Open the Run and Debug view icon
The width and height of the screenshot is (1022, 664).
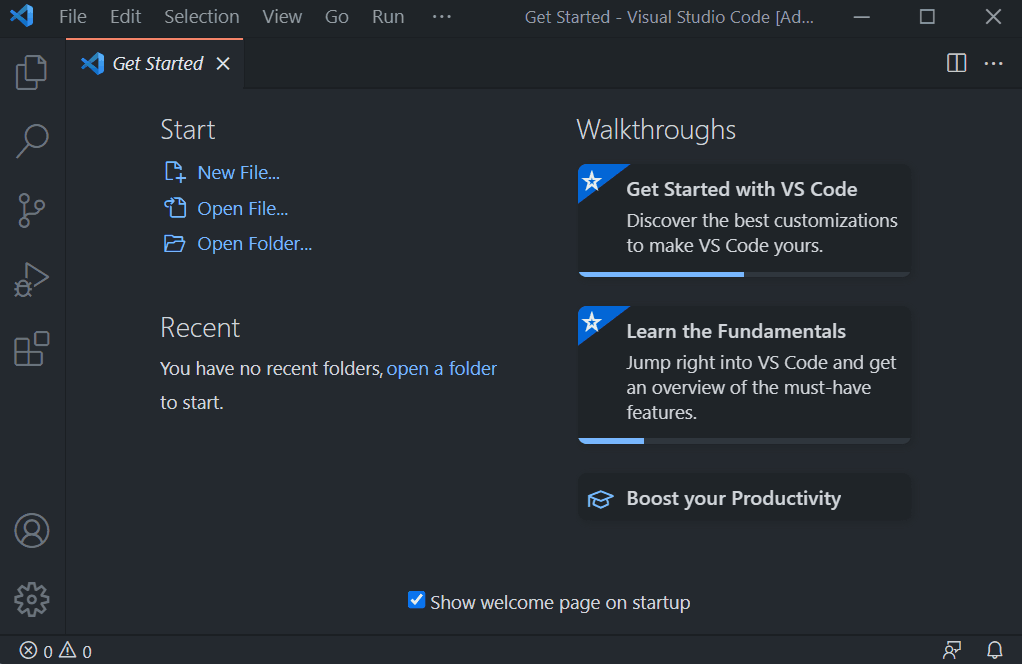click(31, 280)
